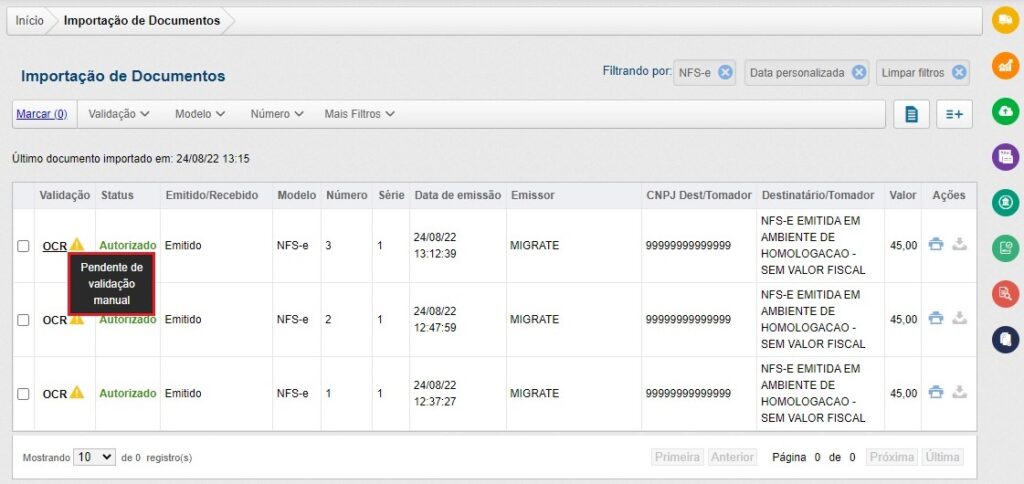Open the records-per-page dropdown showing 10
1024x484 pixels.
pos(95,457)
